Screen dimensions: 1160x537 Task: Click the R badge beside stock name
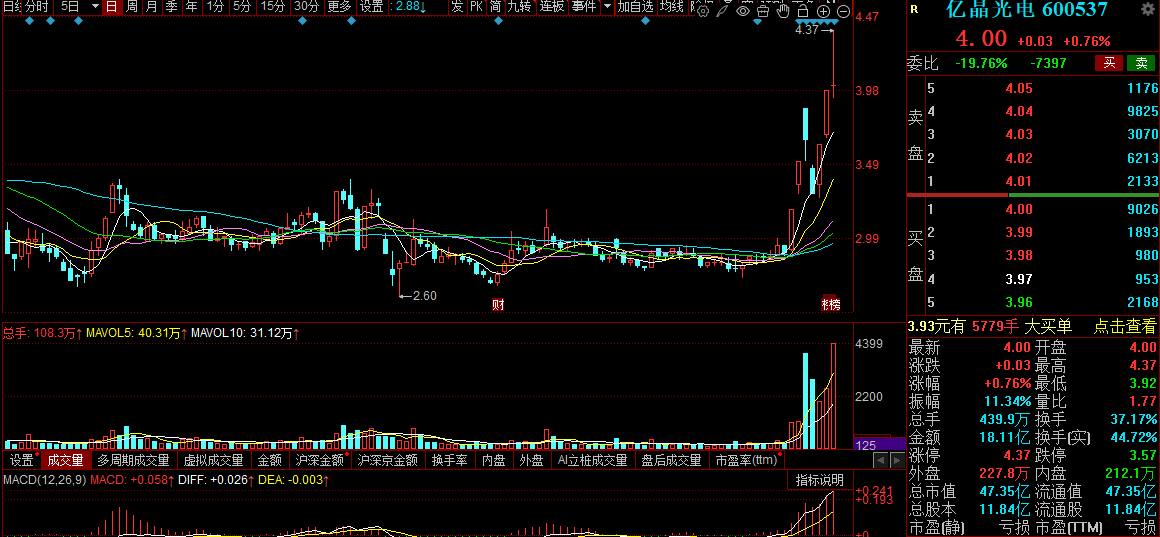(x=914, y=9)
